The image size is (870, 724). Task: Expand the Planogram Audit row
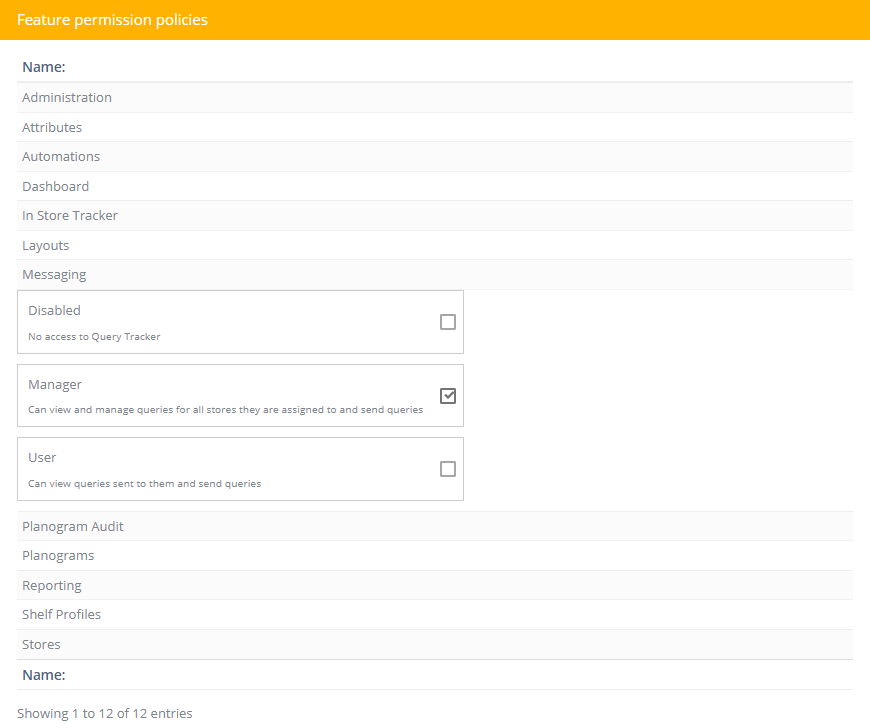pyautogui.click(x=434, y=526)
